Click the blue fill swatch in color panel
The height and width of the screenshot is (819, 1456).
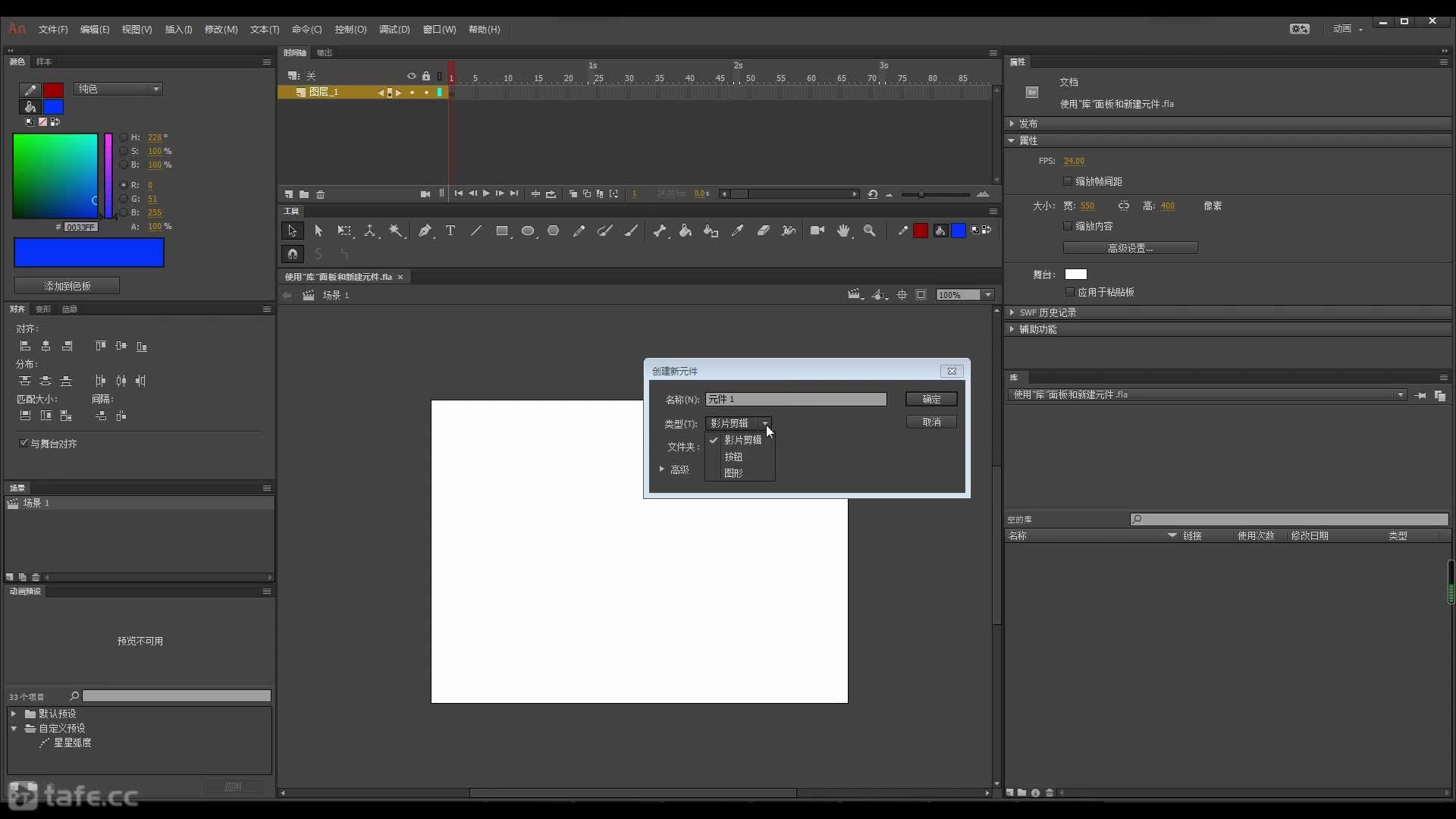pyautogui.click(x=53, y=107)
